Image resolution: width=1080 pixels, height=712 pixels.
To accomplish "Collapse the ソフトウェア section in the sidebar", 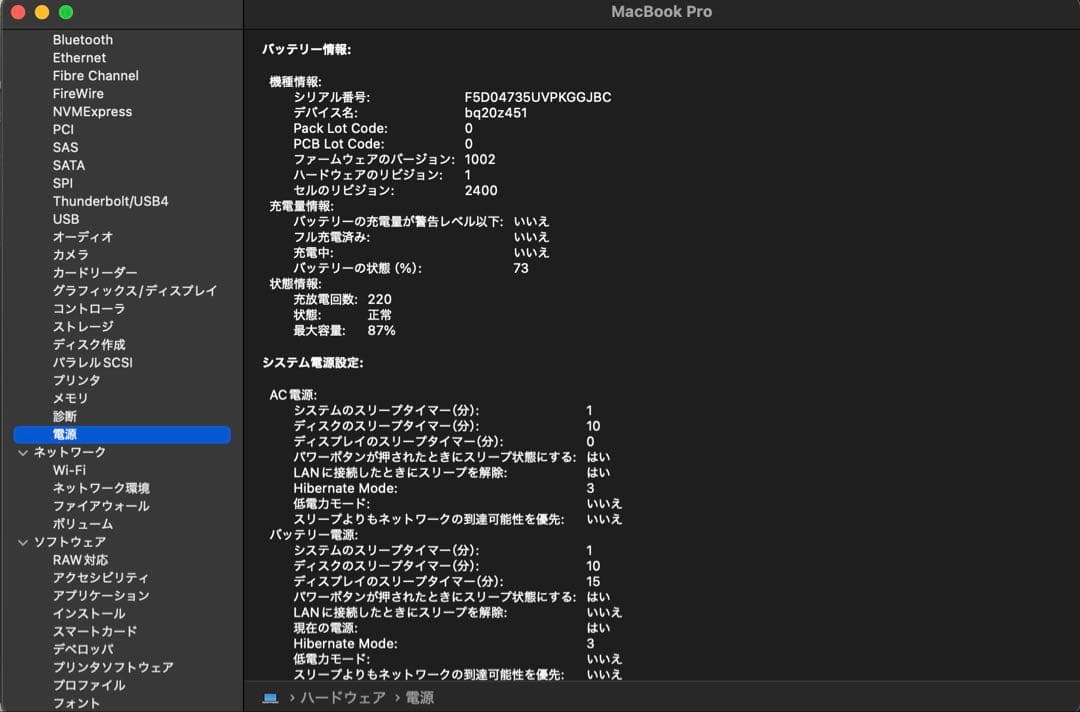I will [x=22, y=541].
